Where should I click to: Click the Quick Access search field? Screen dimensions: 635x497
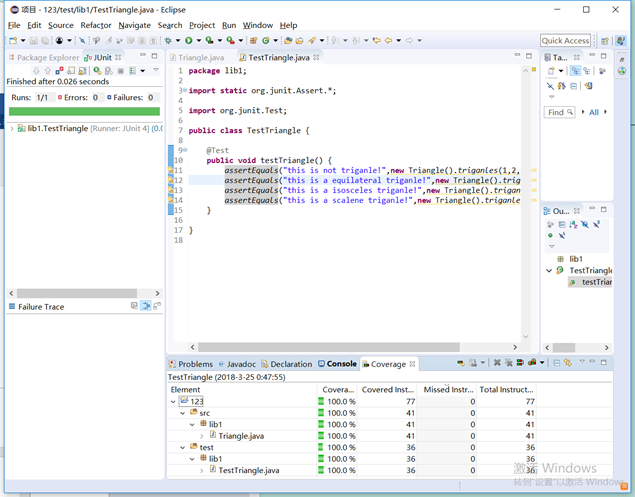click(566, 41)
